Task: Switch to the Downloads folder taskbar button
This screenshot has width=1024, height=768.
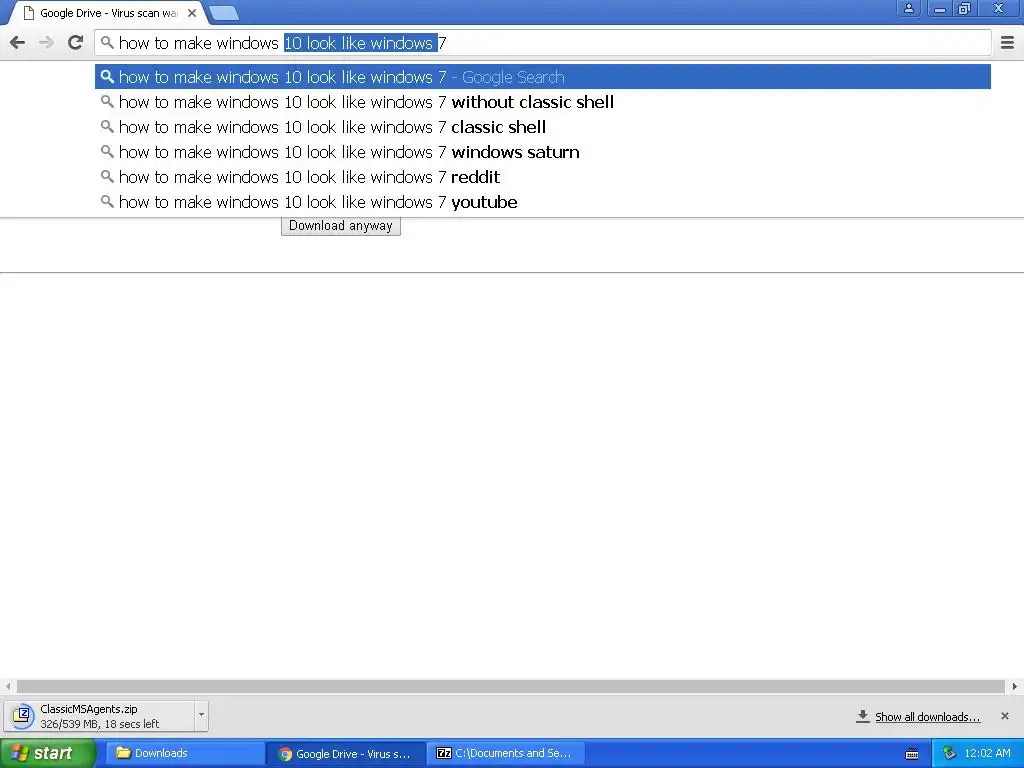Action: [x=185, y=754]
